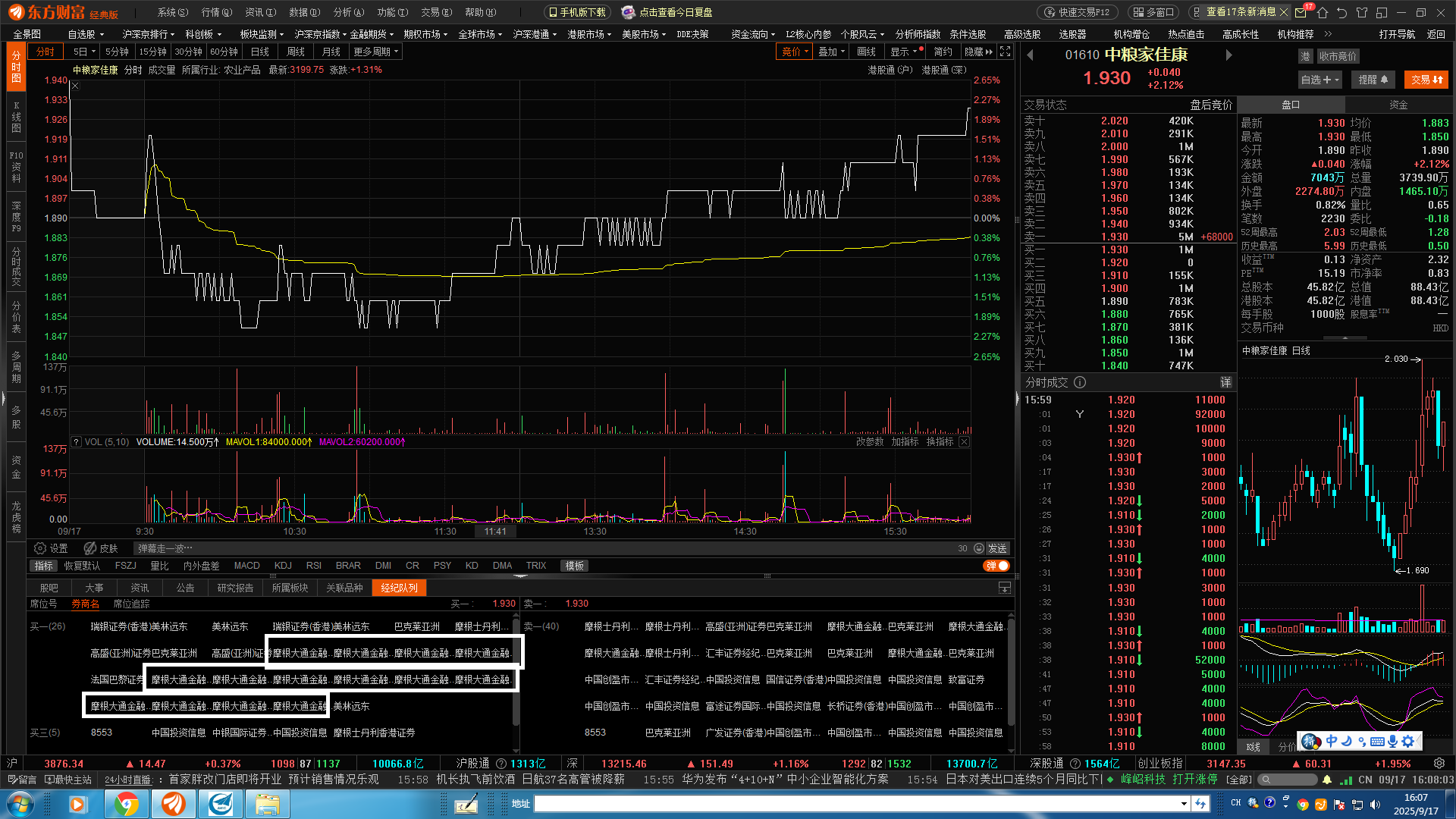Open 多窗口 multi-window button
1456x819 pixels.
pos(1153,12)
